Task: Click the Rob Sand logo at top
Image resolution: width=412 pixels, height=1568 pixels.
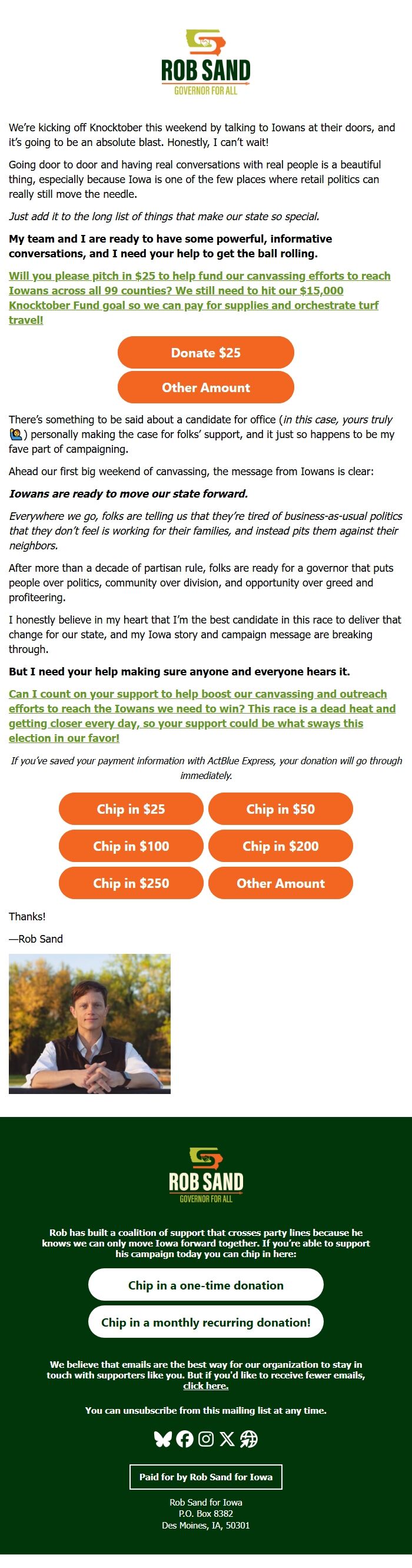Action: pos(205,62)
